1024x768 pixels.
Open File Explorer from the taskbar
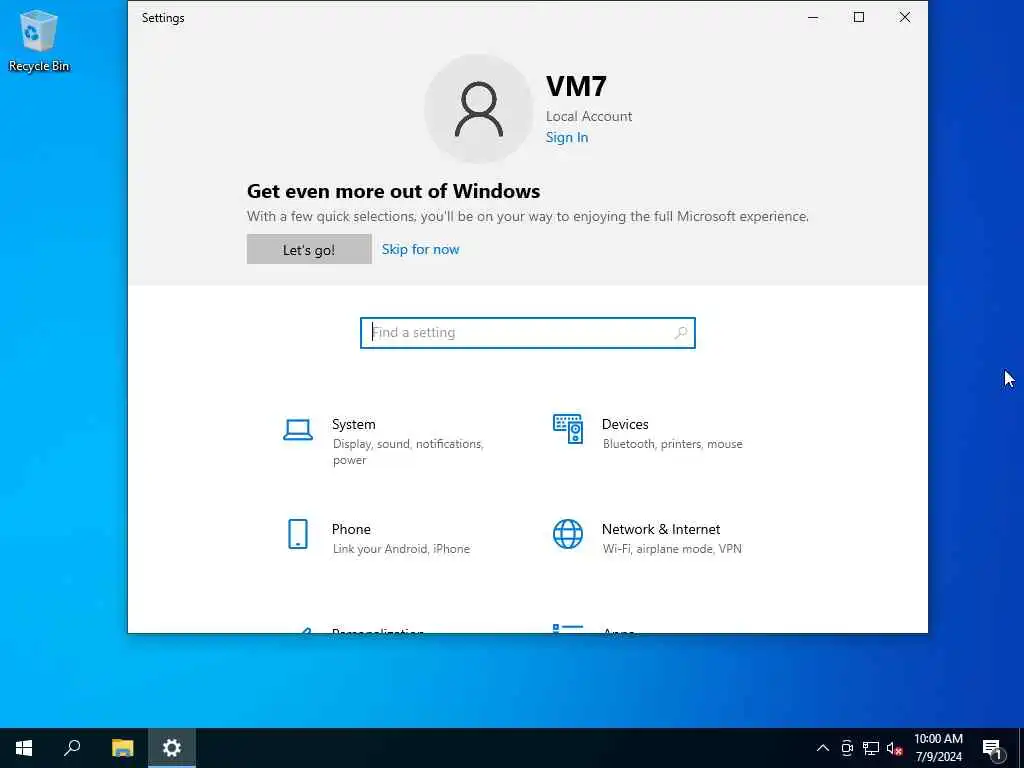click(122, 748)
